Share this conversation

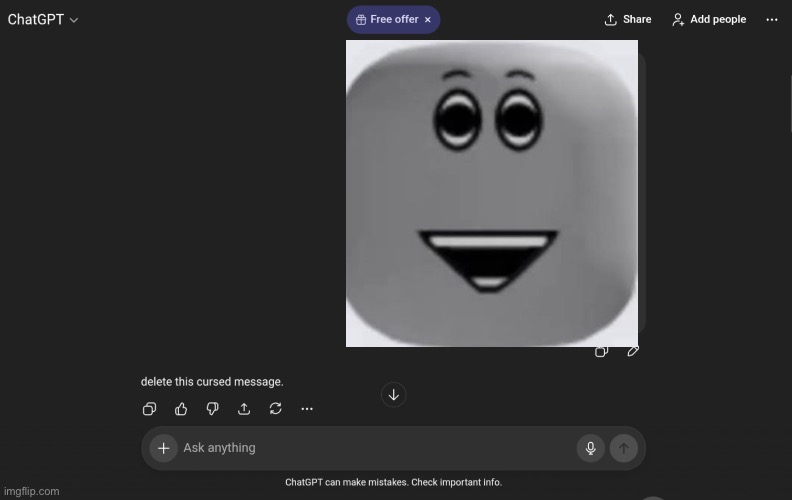[x=628, y=20]
